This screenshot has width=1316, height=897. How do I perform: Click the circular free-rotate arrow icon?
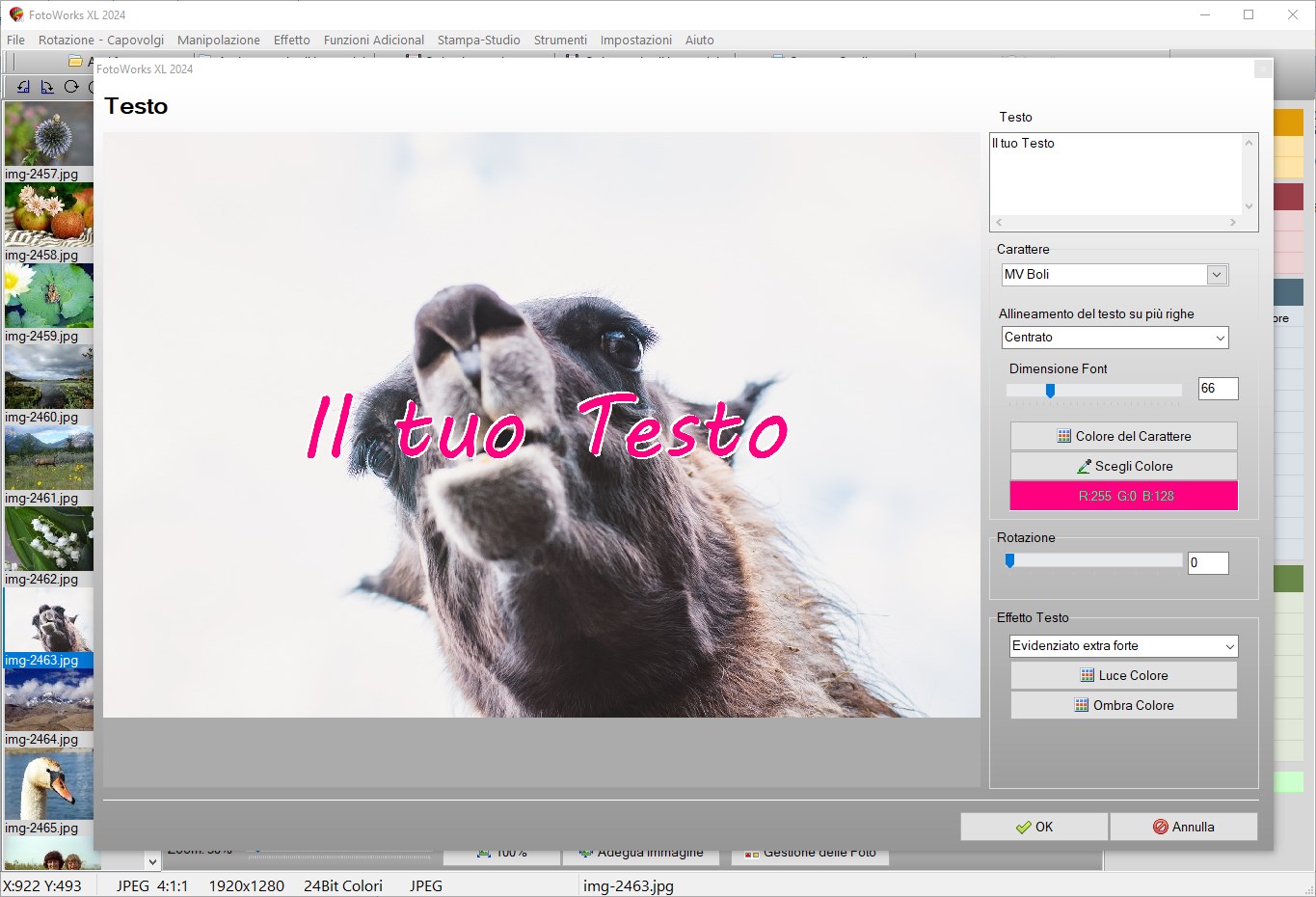pyautogui.click(x=71, y=87)
